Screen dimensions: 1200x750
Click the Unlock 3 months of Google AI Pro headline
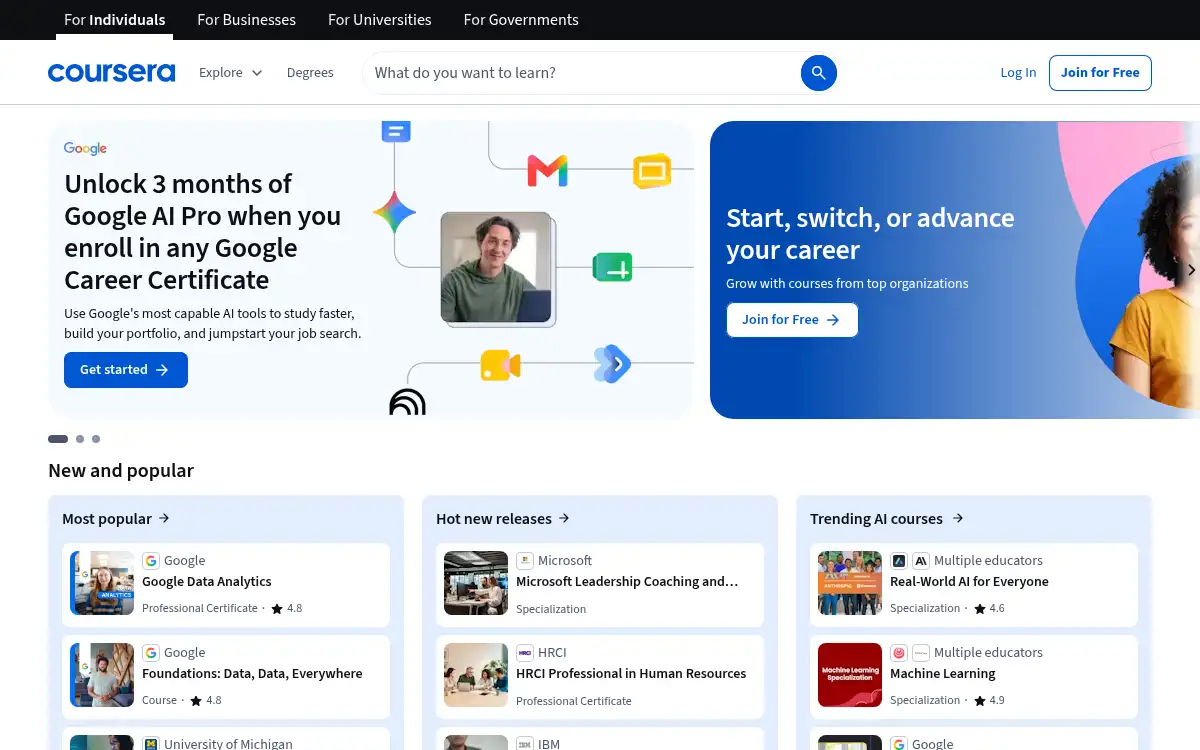coord(203,232)
